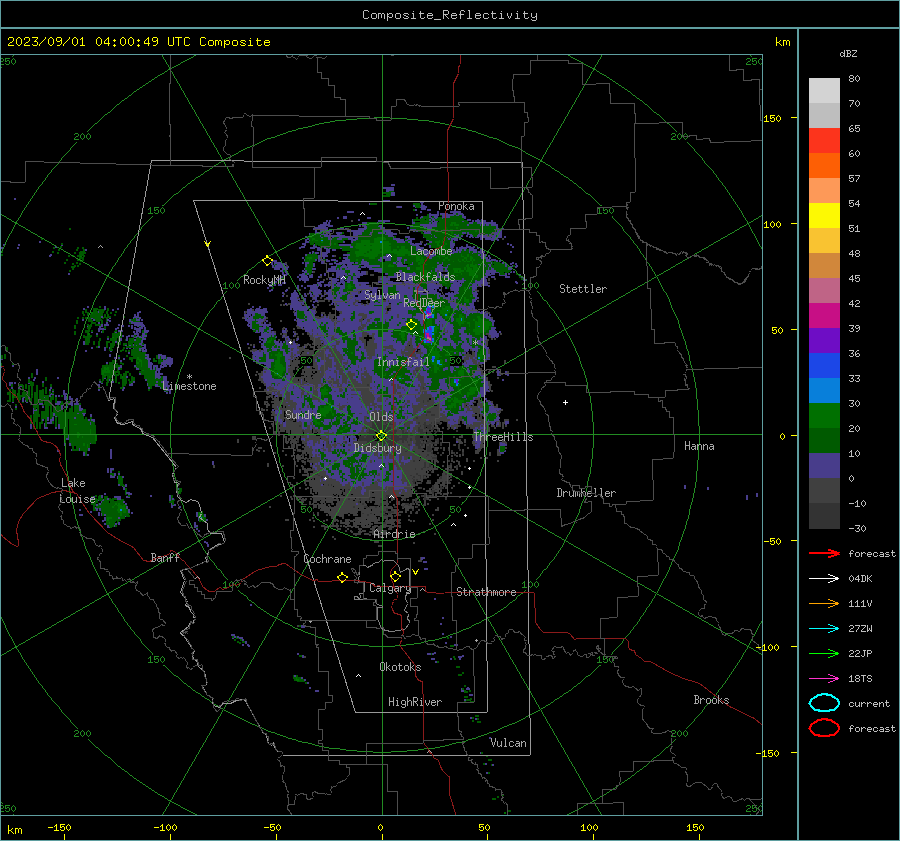Click the Hanna city label

point(699,446)
